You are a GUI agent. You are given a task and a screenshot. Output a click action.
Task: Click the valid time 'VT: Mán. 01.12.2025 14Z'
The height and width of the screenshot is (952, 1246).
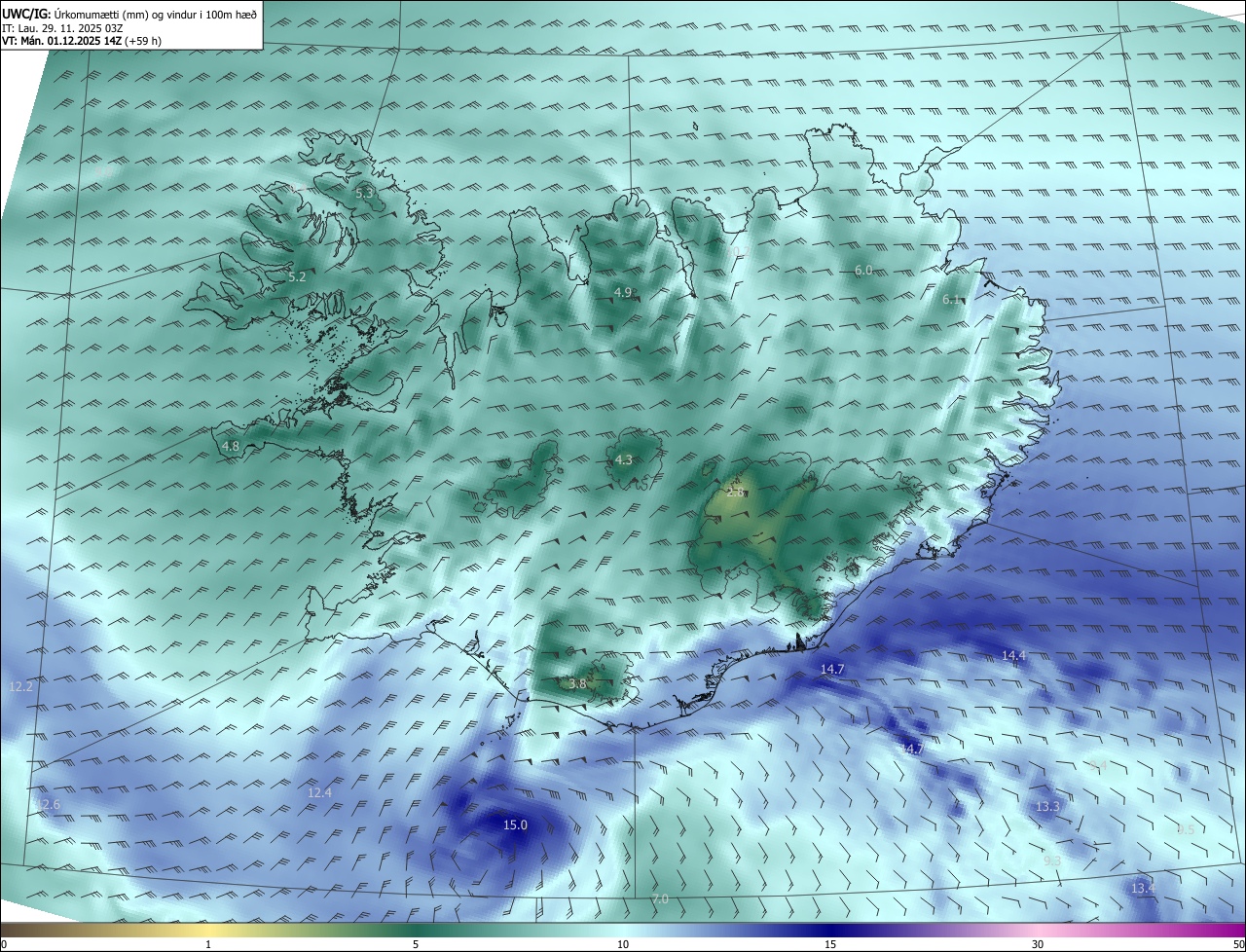(61, 41)
